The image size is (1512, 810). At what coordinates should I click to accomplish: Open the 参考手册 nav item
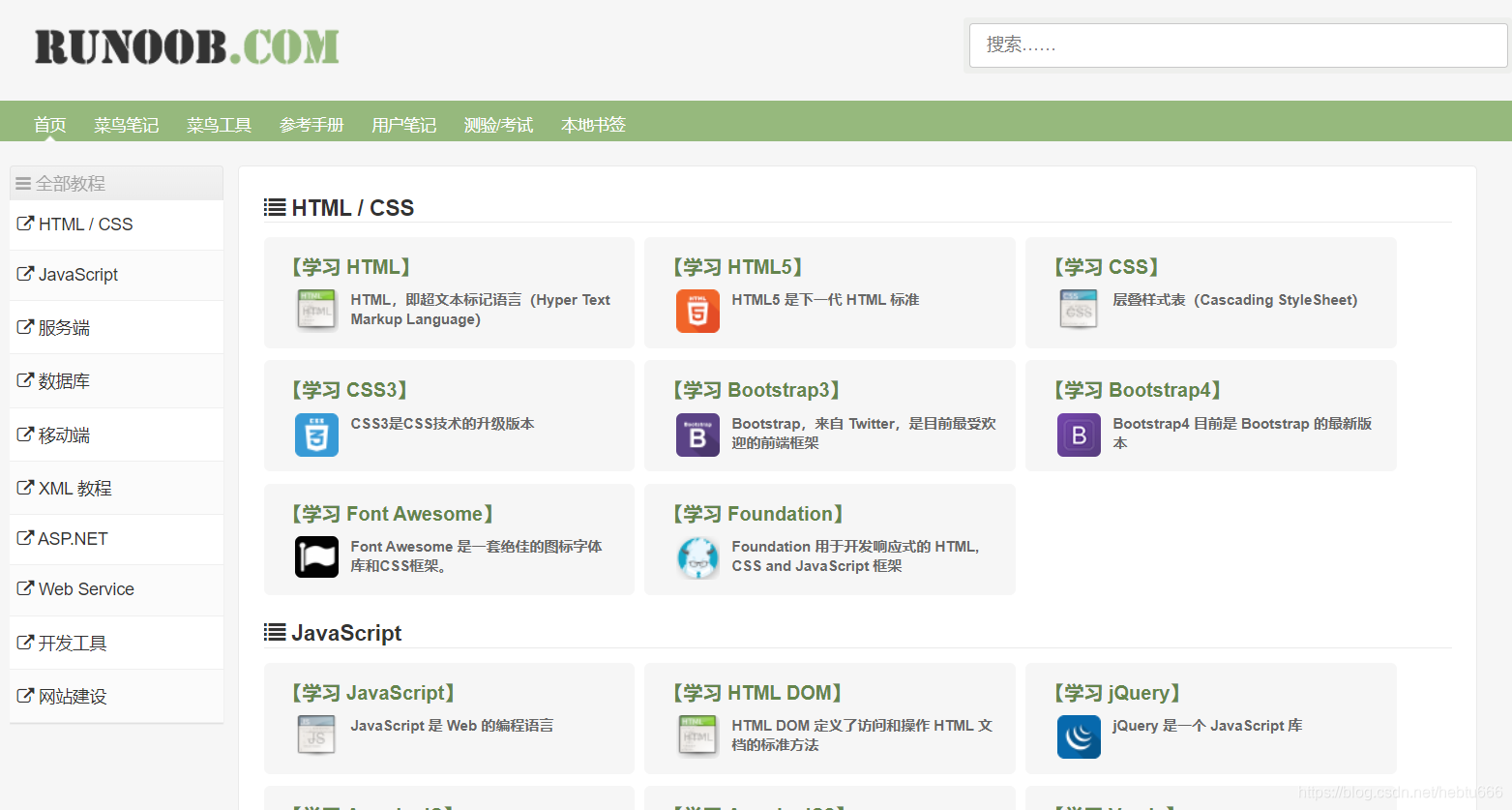pos(311,125)
